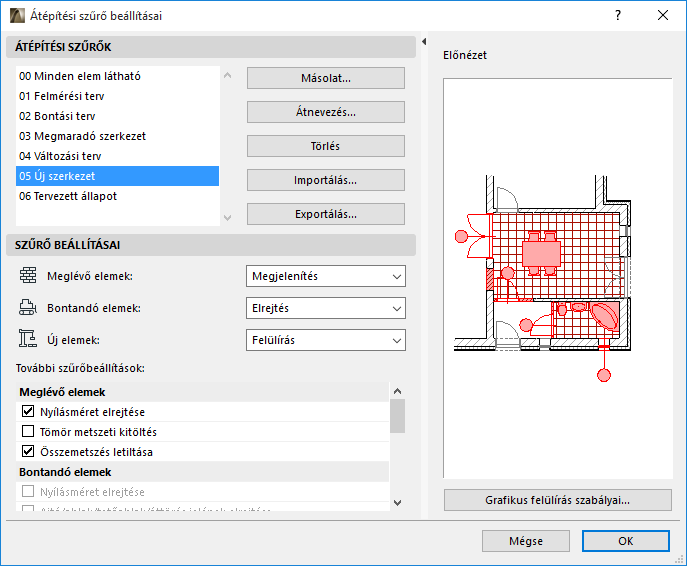The height and width of the screenshot is (566, 687).
Task: Select '00 Minden elem látható' filter
Action: click(117, 76)
